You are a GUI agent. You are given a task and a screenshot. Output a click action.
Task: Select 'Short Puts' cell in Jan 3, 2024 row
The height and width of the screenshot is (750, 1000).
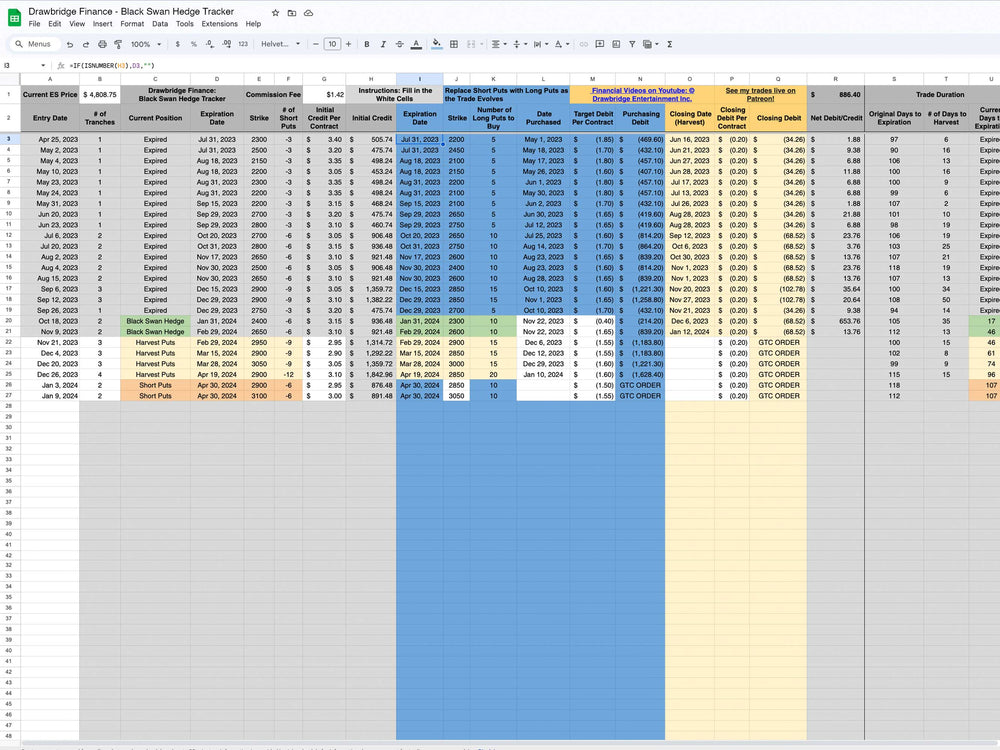(155, 385)
